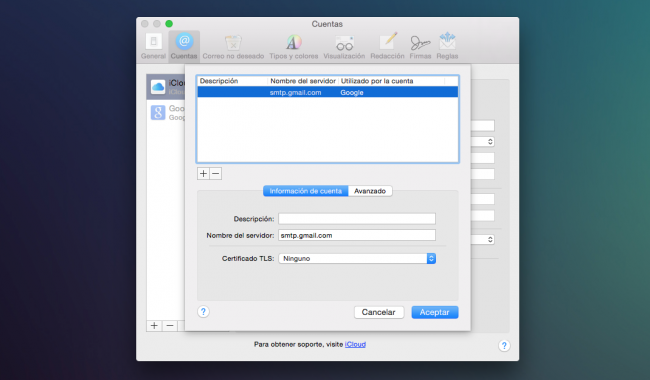
Task: Switch to the Avanzado tab
Action: coord(370,191)
